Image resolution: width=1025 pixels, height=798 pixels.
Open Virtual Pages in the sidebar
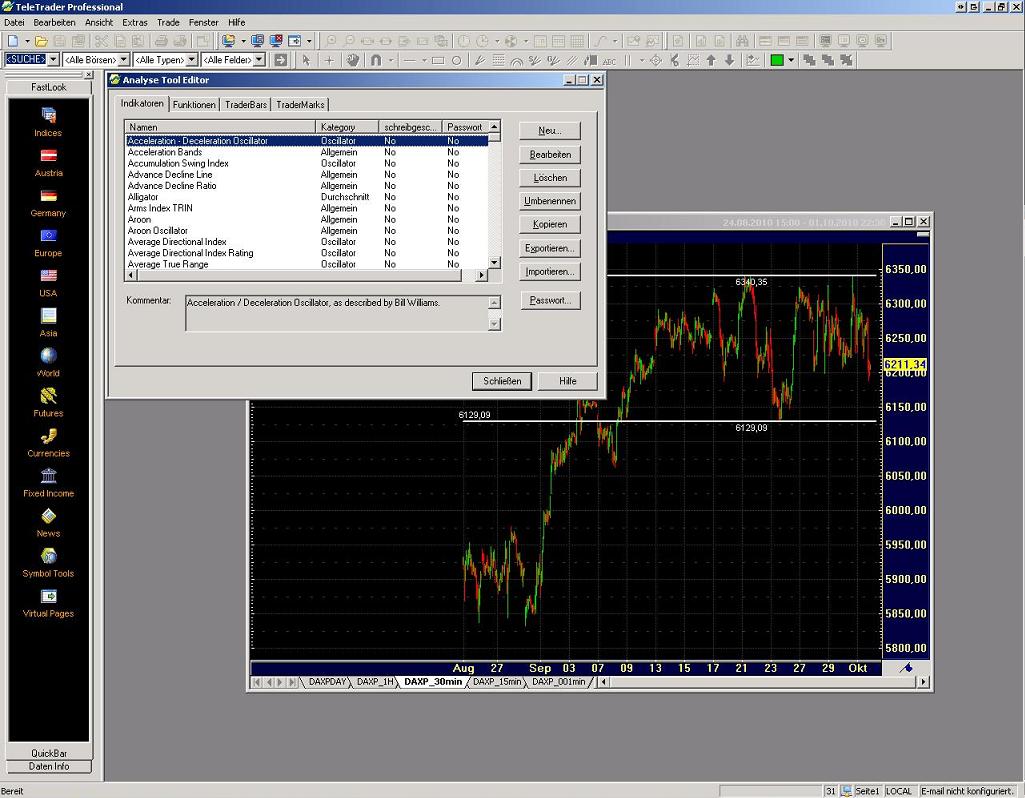pyautogui.click(x=48, y=603)
